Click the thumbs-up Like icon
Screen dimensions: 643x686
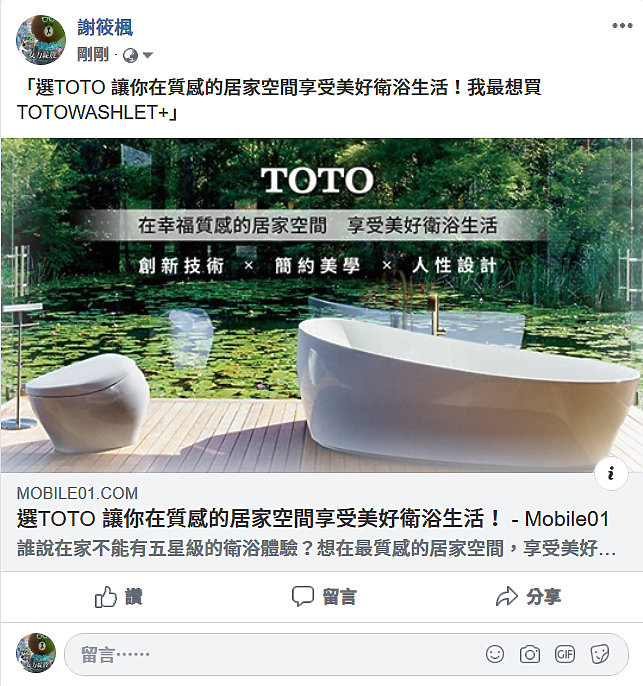coord(106,597)
